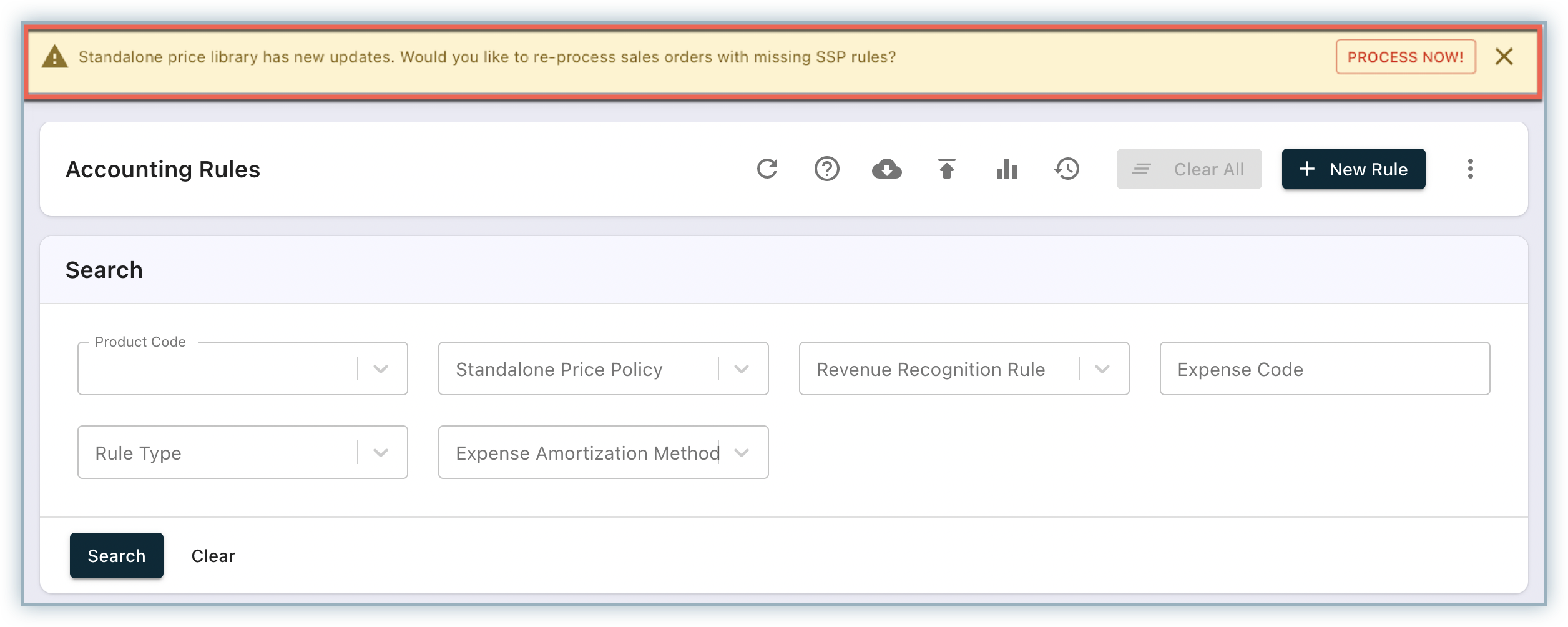Click the Clear All button
The width and height of the screenshot is (1568, 627).
[x=1188, y=169]
